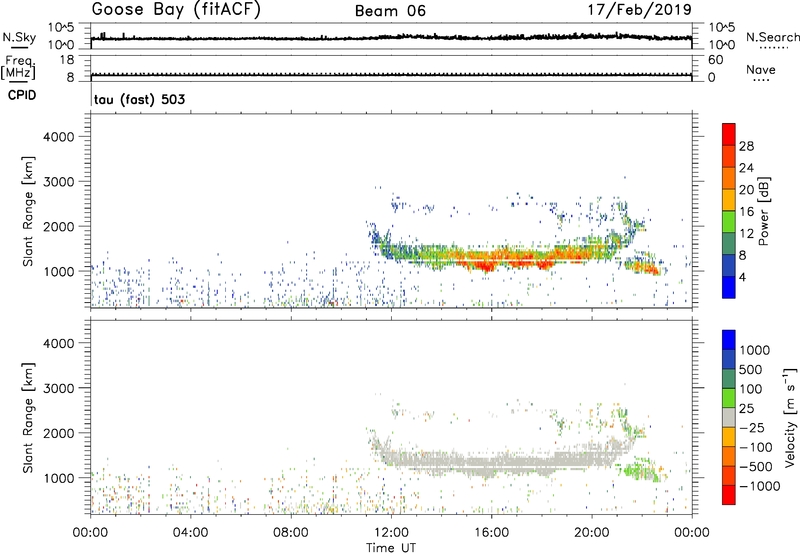
Task: Click the 'Slant Range [km]' label of power panel
Action: click(x=28, y=211)
